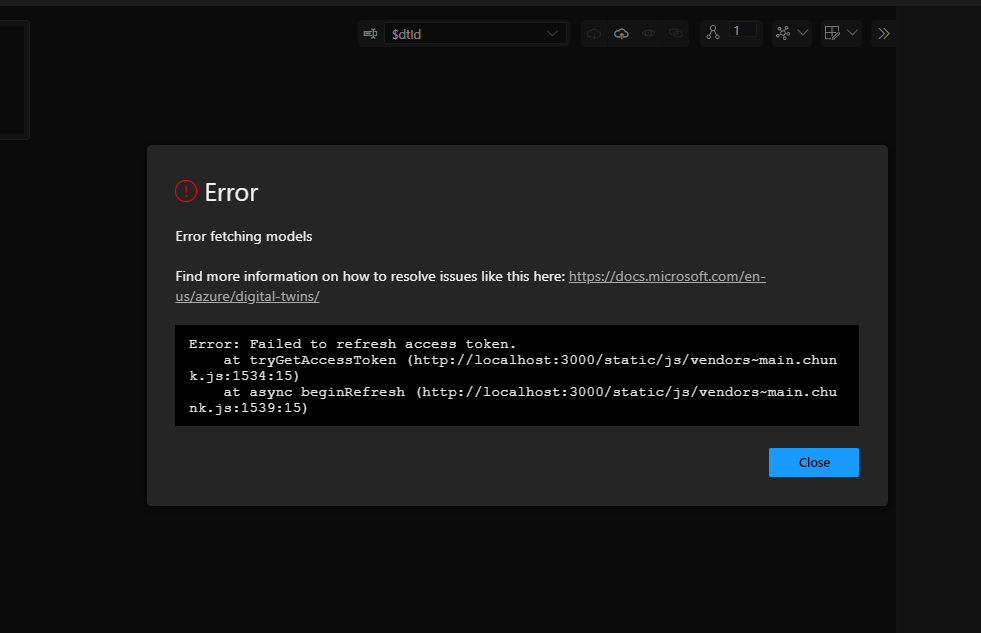Close the Error fetching models dialog
The height and width of the screenshot is (633, 981).
click(x=813, y=462)
